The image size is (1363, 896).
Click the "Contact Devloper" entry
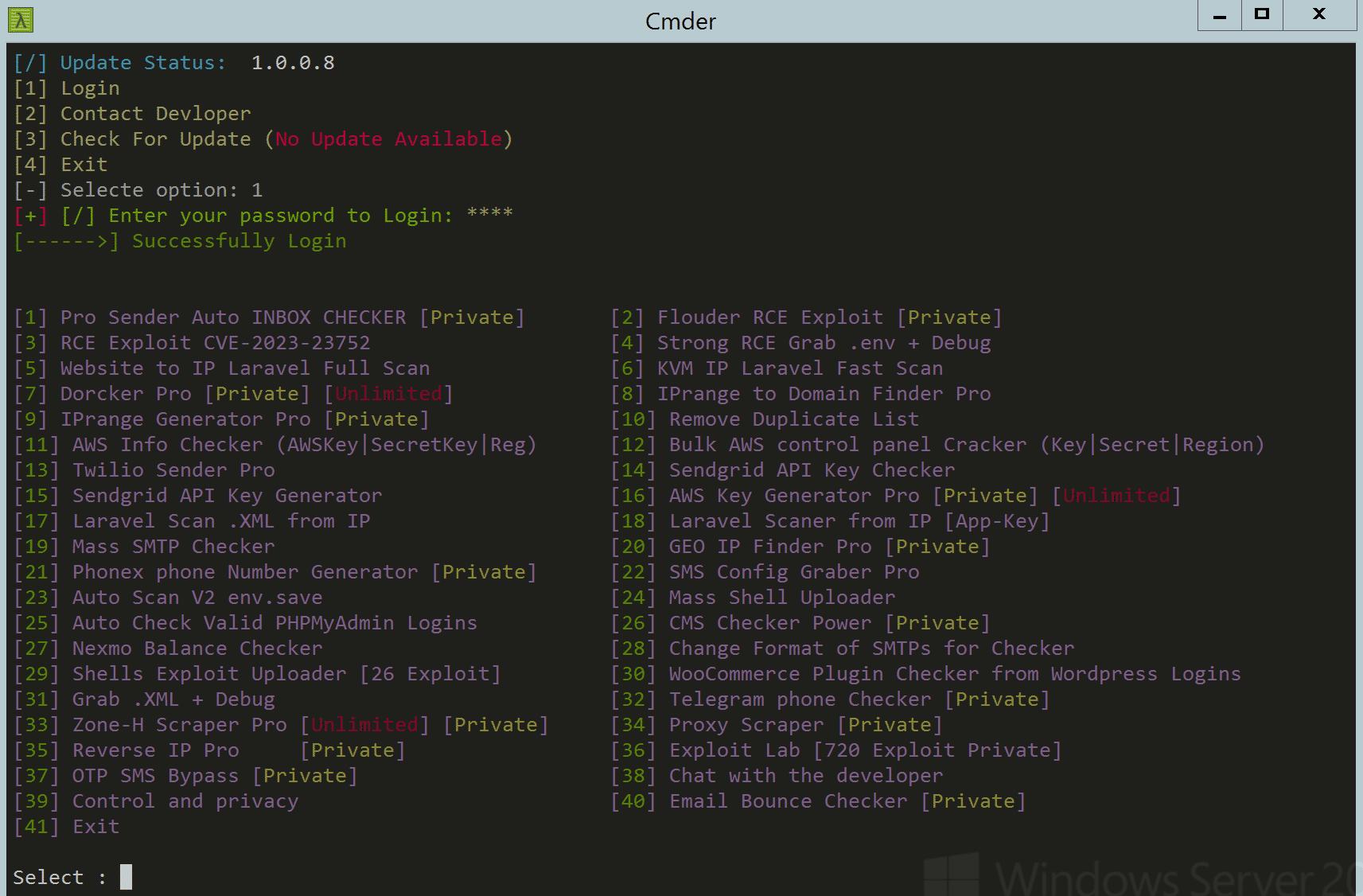point(132,113)
